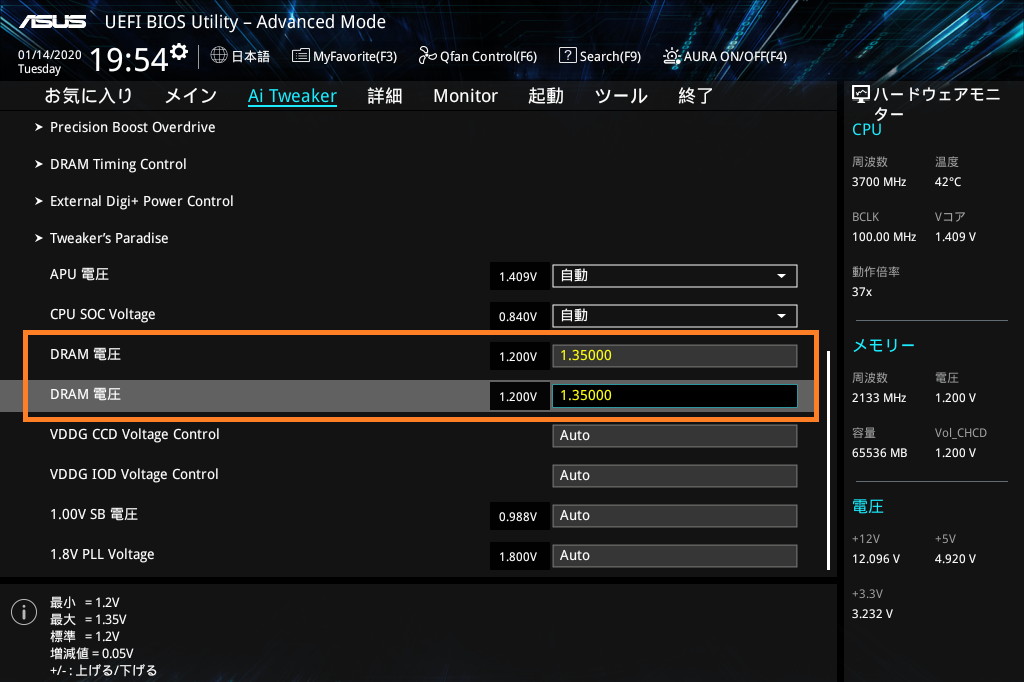Open Qfan Control fan icon

click(427, 56)
